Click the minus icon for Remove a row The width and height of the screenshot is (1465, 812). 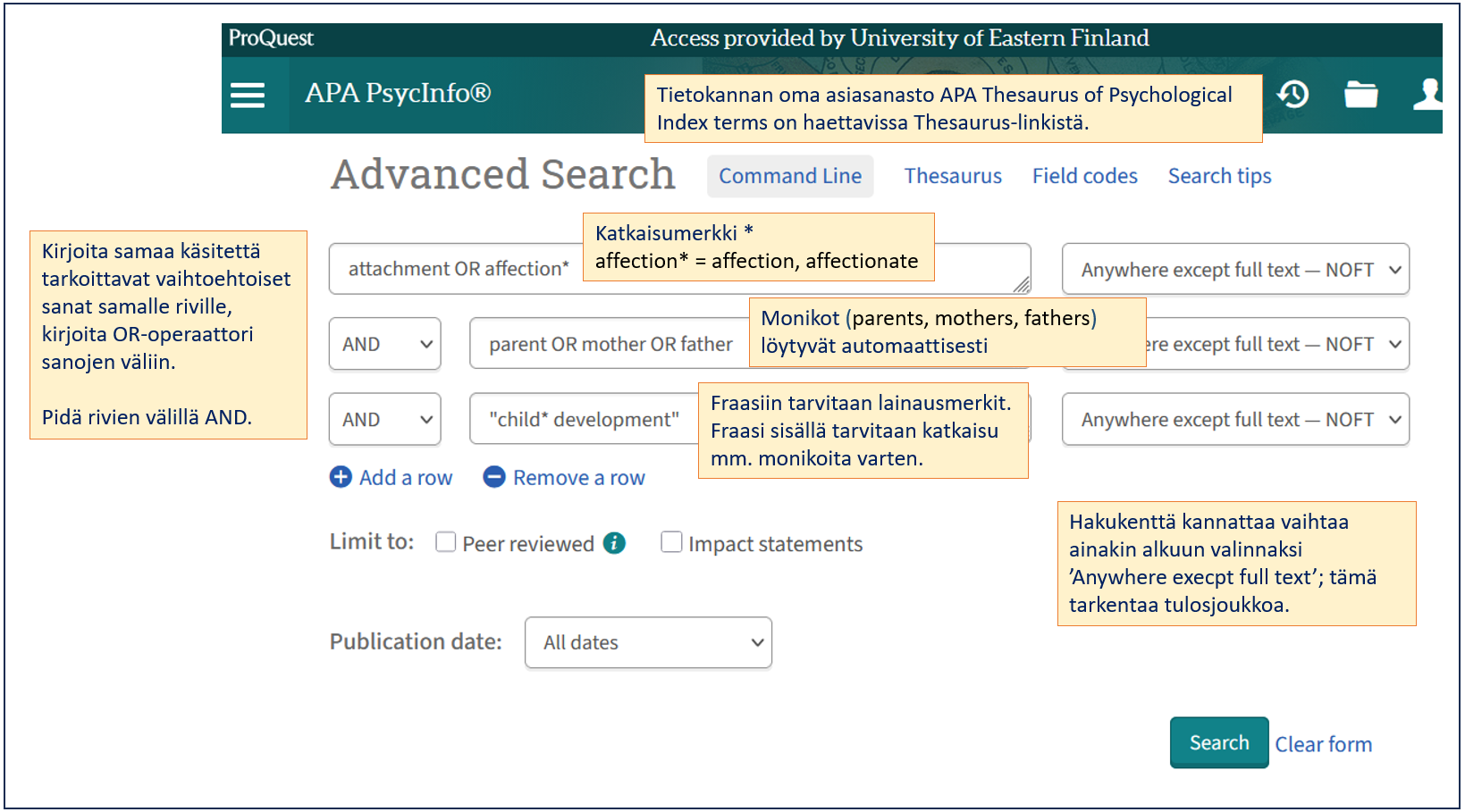pos(494,477)
